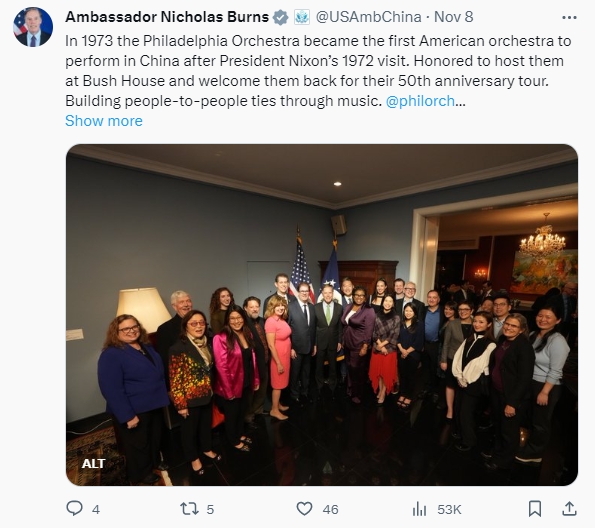Share the tweet via the upload arrow icon
This screenshot has width=595, height=528.
[569, 509]
